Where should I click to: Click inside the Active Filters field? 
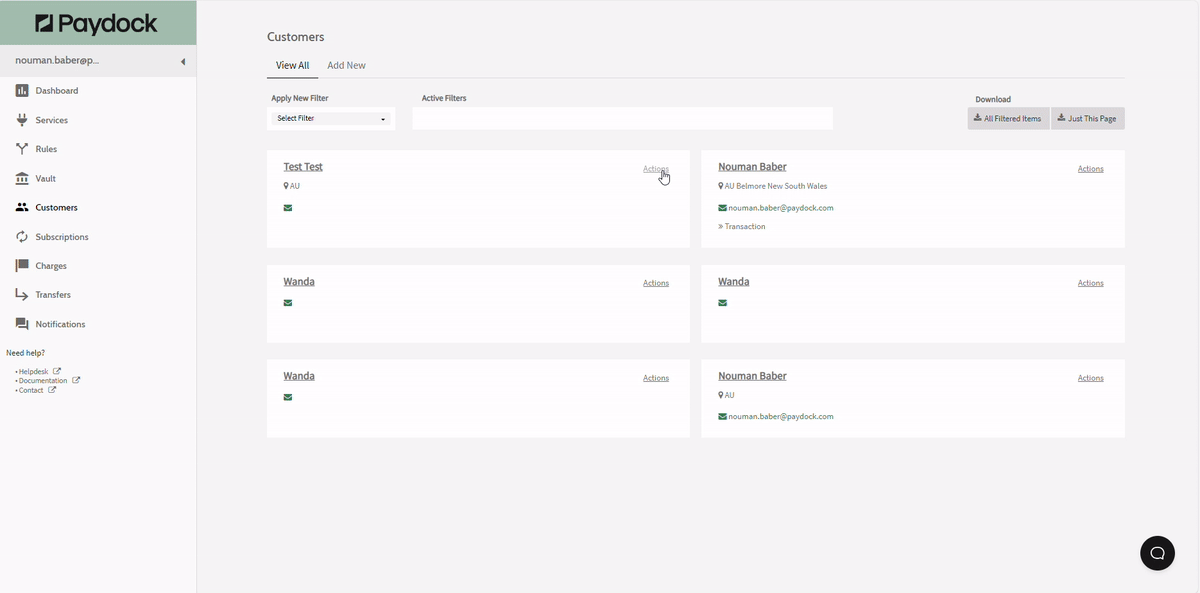pyautogui.click(x=622, y=119)
